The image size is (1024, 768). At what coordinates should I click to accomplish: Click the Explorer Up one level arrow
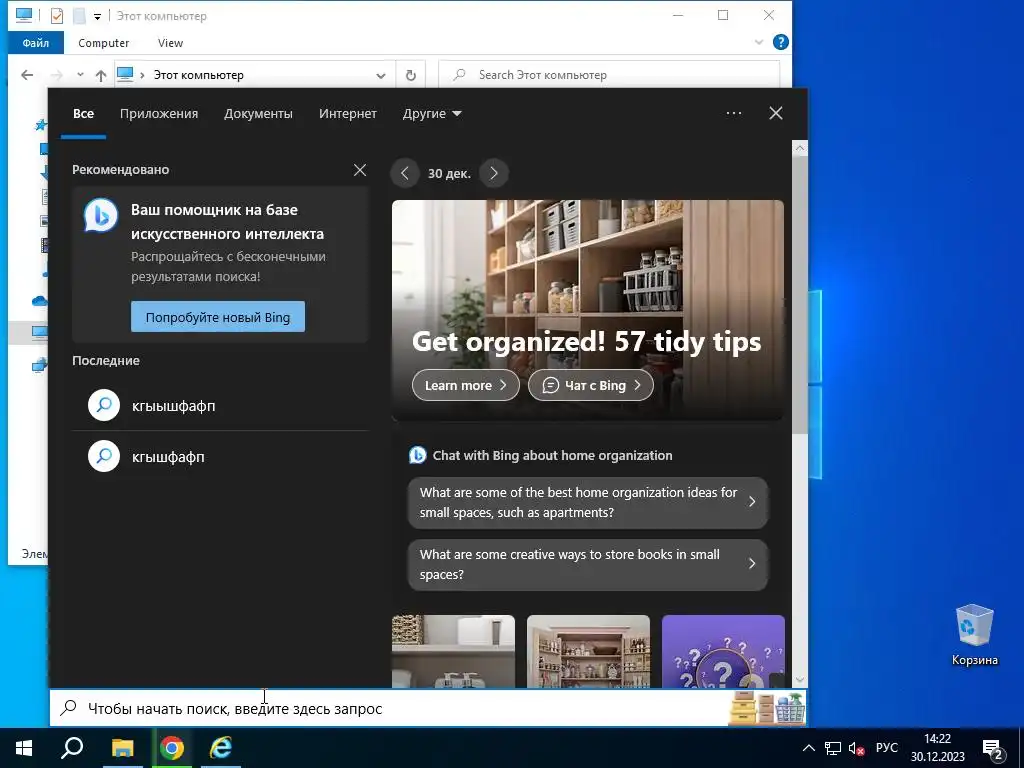[101, 75]
